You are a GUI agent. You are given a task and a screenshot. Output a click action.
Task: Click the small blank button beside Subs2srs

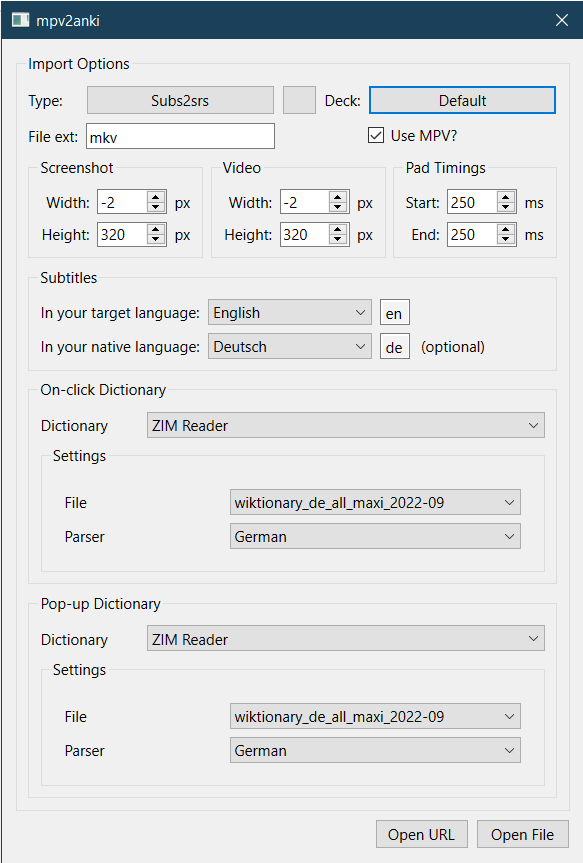[299, 100]
